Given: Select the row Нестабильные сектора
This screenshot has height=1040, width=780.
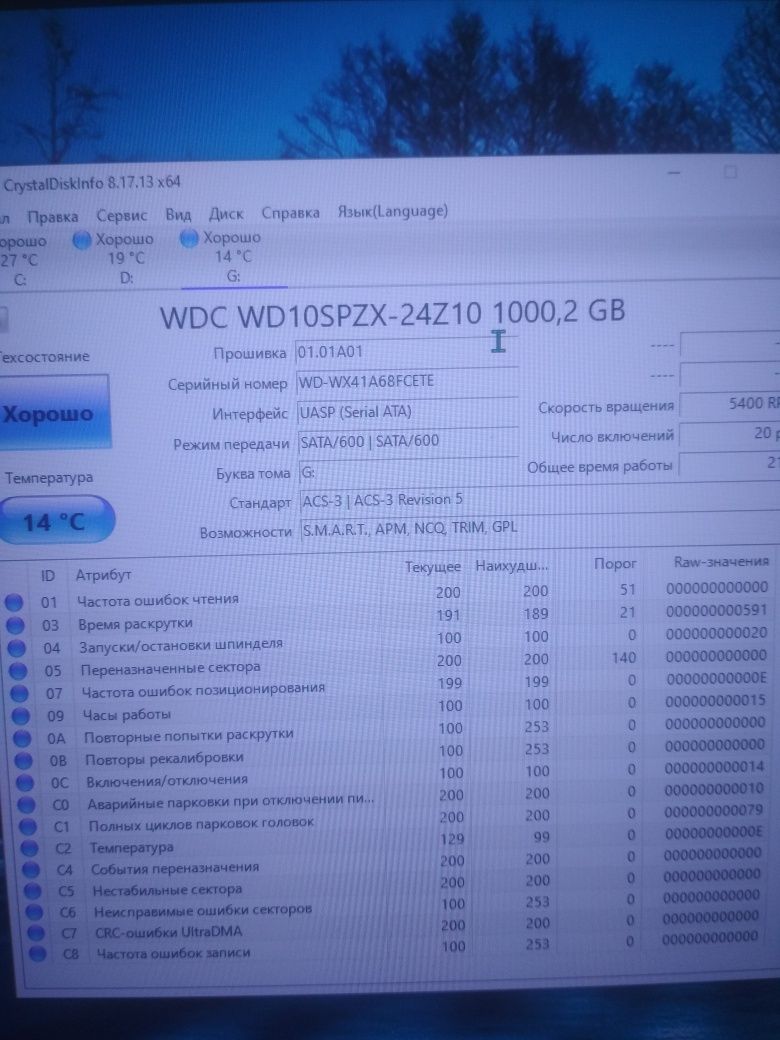Looking at the screenshot, I should 394,884.
